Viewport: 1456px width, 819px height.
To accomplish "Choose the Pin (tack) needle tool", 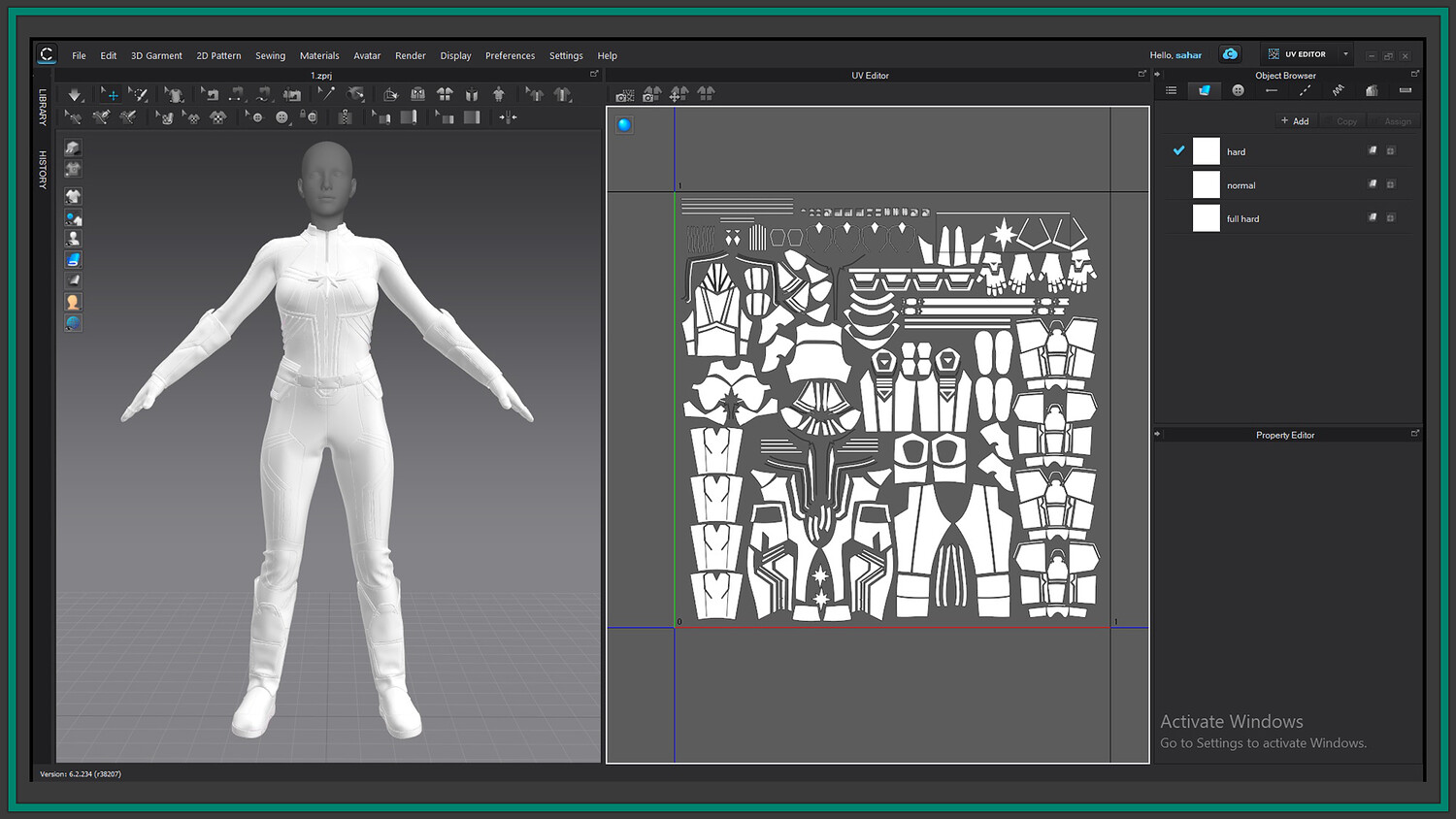I will click(x=325, y=94).
